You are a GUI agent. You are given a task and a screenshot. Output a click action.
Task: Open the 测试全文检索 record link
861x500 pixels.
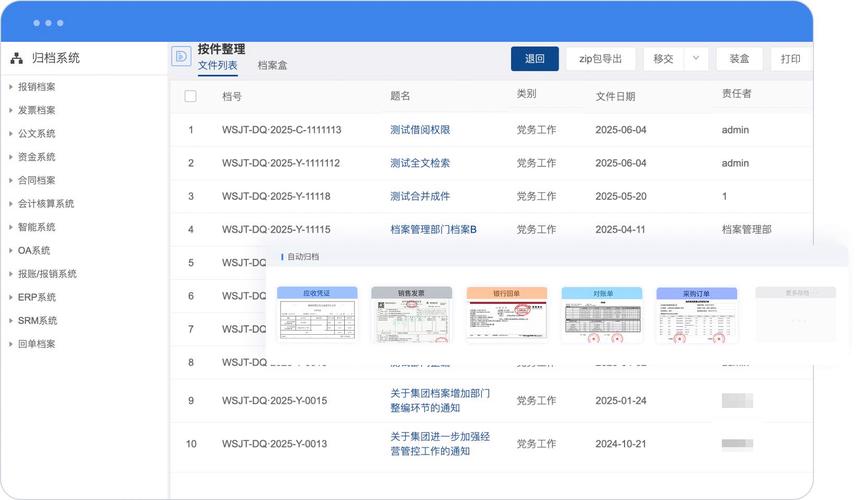click(420, 163)
